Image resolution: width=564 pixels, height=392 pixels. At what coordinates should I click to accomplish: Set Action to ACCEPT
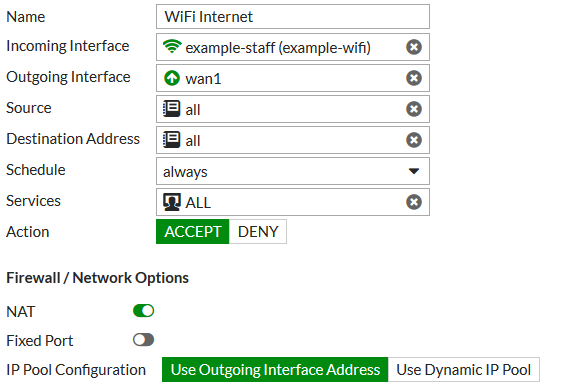pyautogui.click(x=192, y=232)
